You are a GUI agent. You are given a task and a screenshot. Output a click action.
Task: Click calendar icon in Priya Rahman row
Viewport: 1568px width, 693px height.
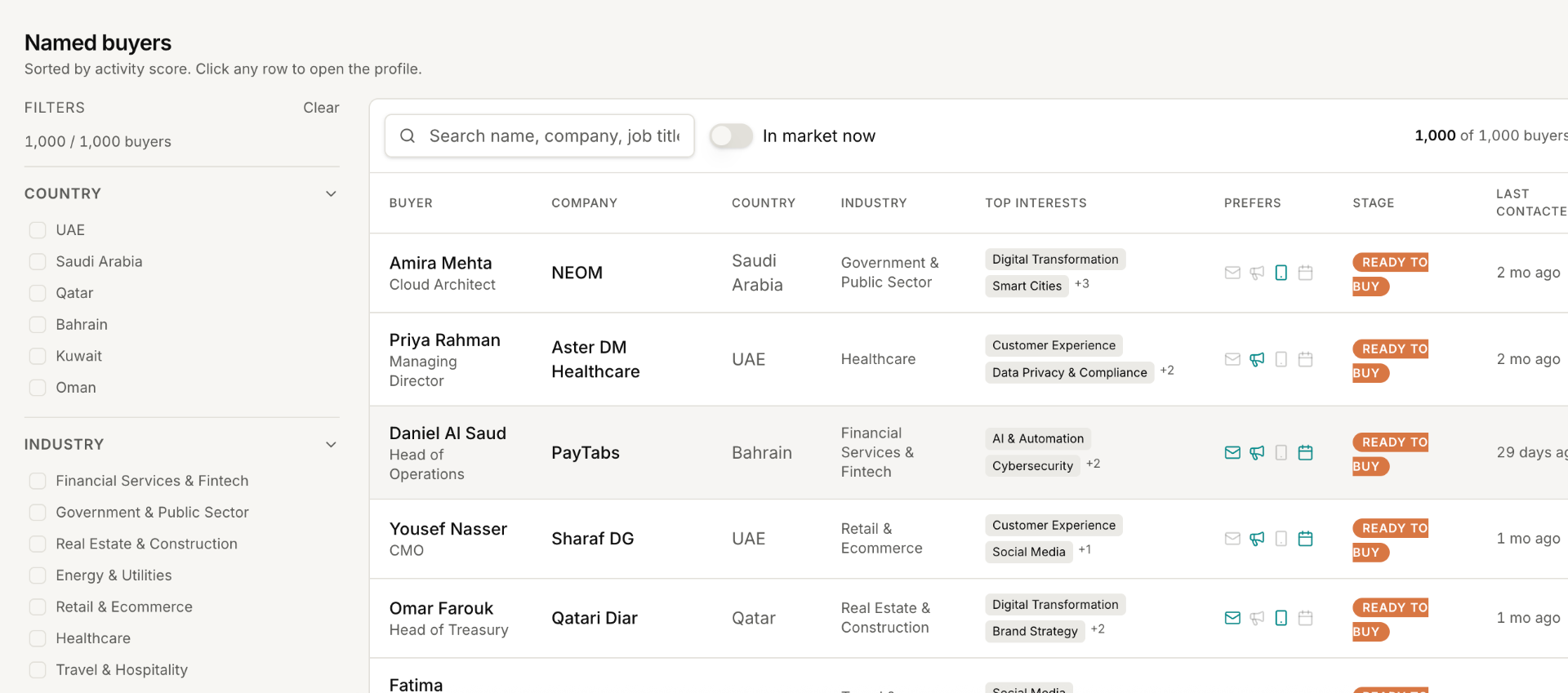click(1306, 359)
